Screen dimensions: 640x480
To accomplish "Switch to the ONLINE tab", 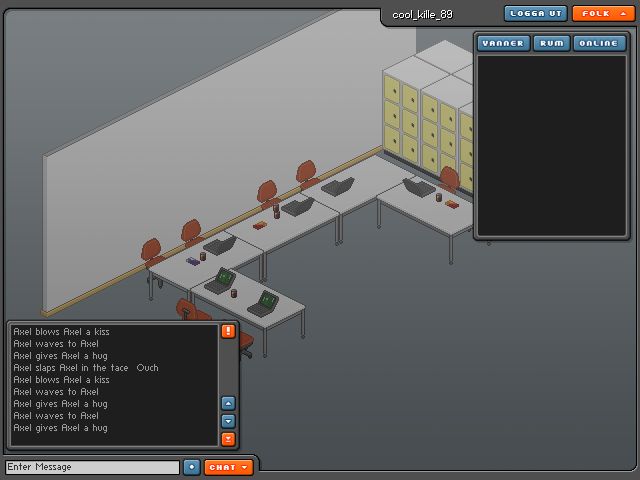I will tap(599, 43).
